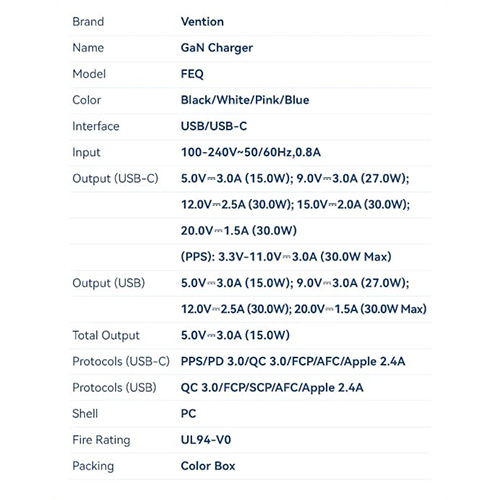Click the Black/White/Pink/Blue color value

coord(245,100)
